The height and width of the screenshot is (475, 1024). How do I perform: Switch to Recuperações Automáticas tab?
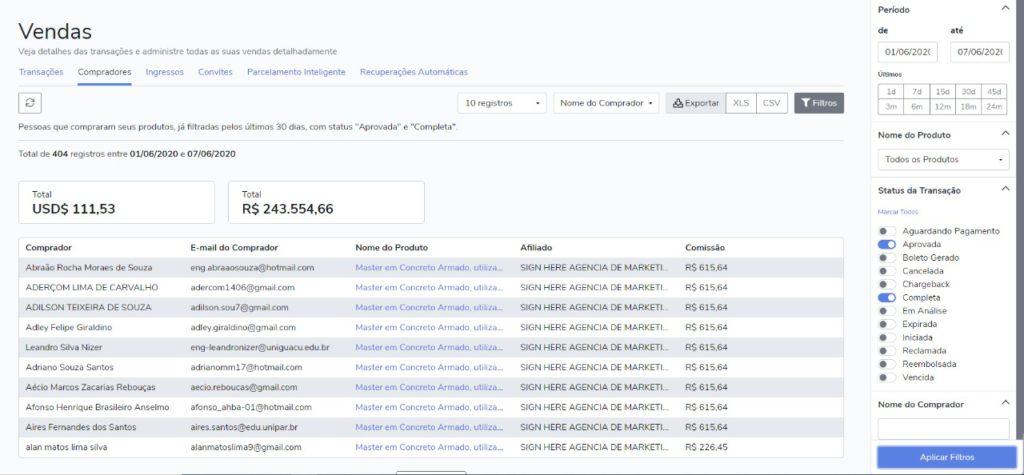click(413, 72)
